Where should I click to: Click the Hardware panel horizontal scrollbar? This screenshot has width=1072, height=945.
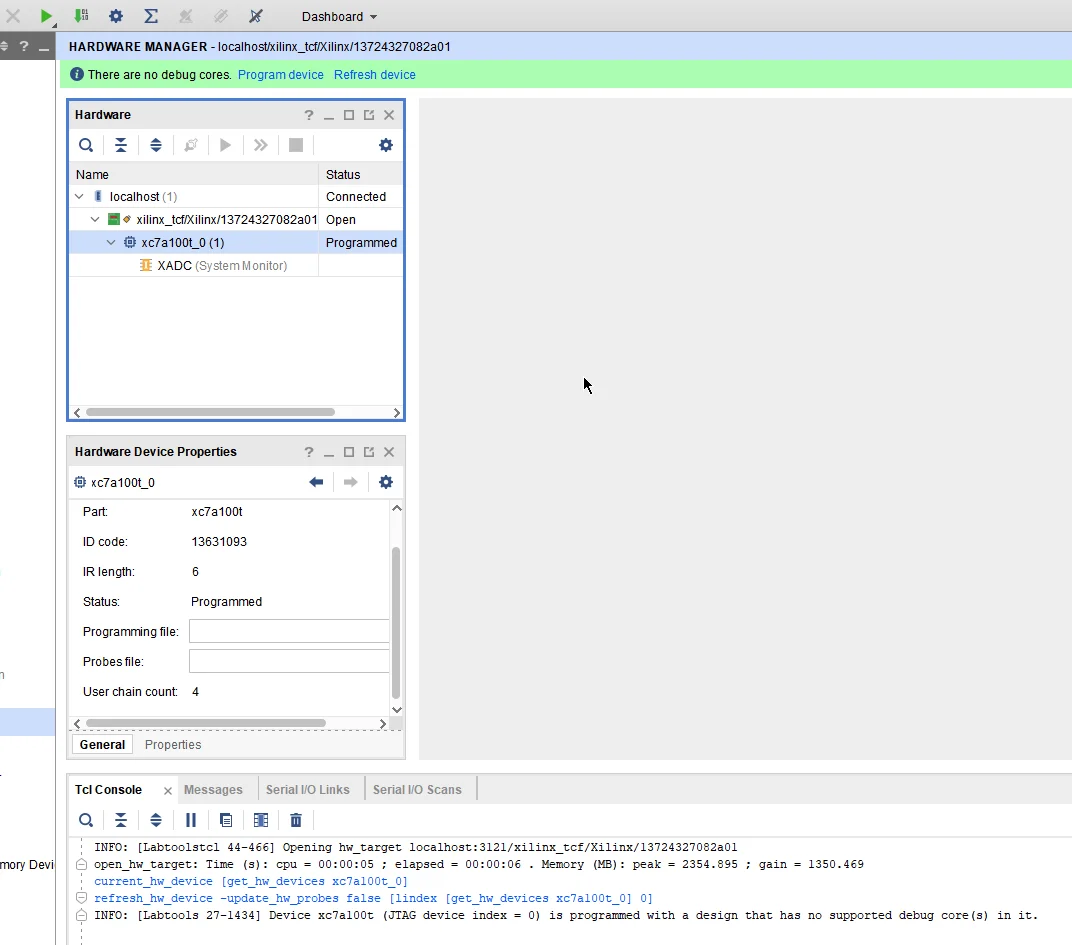point(211,412)
